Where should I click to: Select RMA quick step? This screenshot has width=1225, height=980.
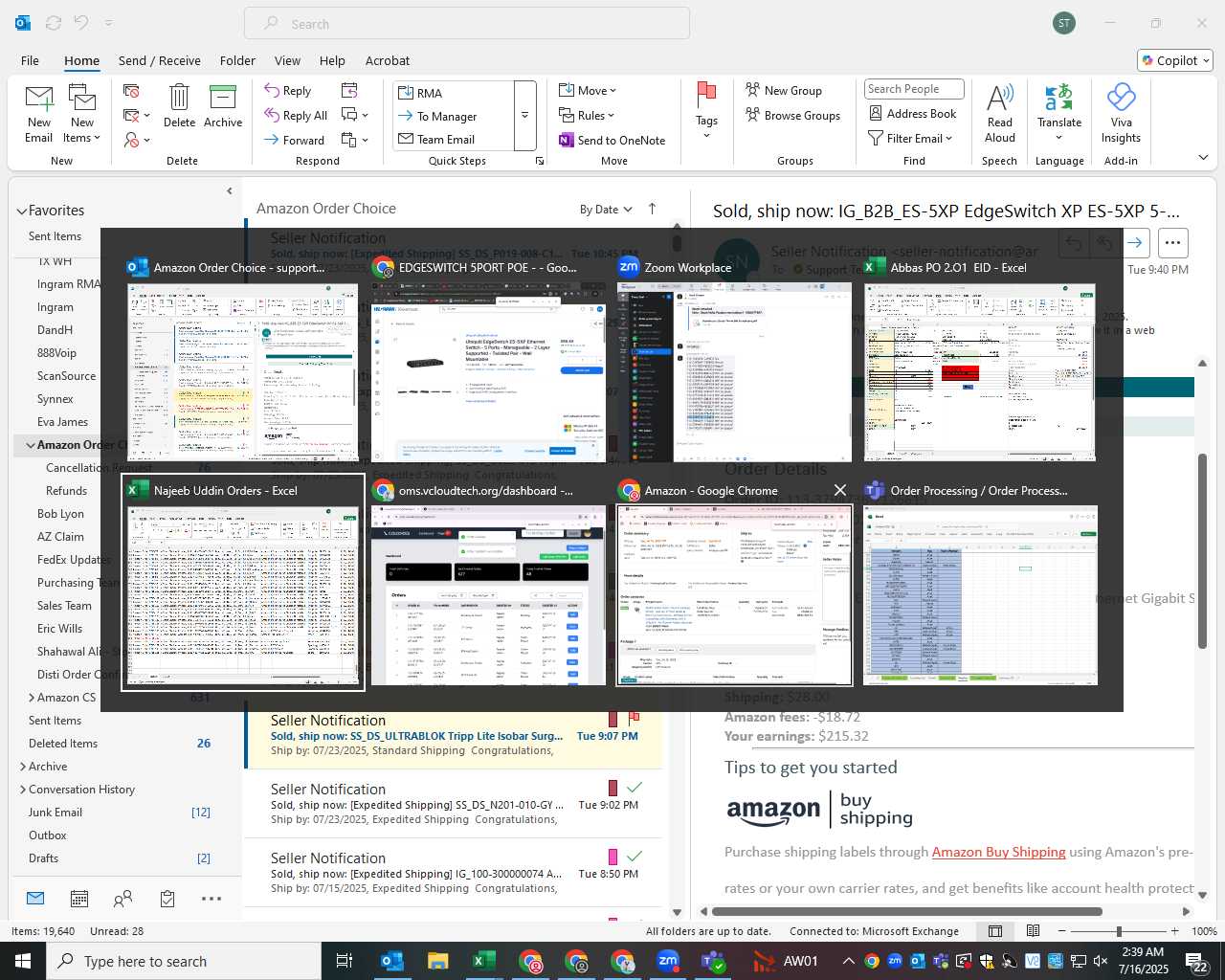(454, 93)
